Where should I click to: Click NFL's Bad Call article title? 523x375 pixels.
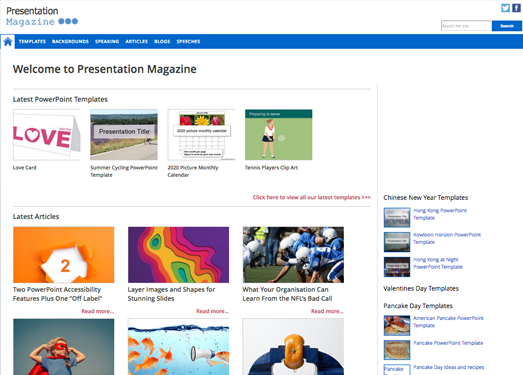point(287,294)
